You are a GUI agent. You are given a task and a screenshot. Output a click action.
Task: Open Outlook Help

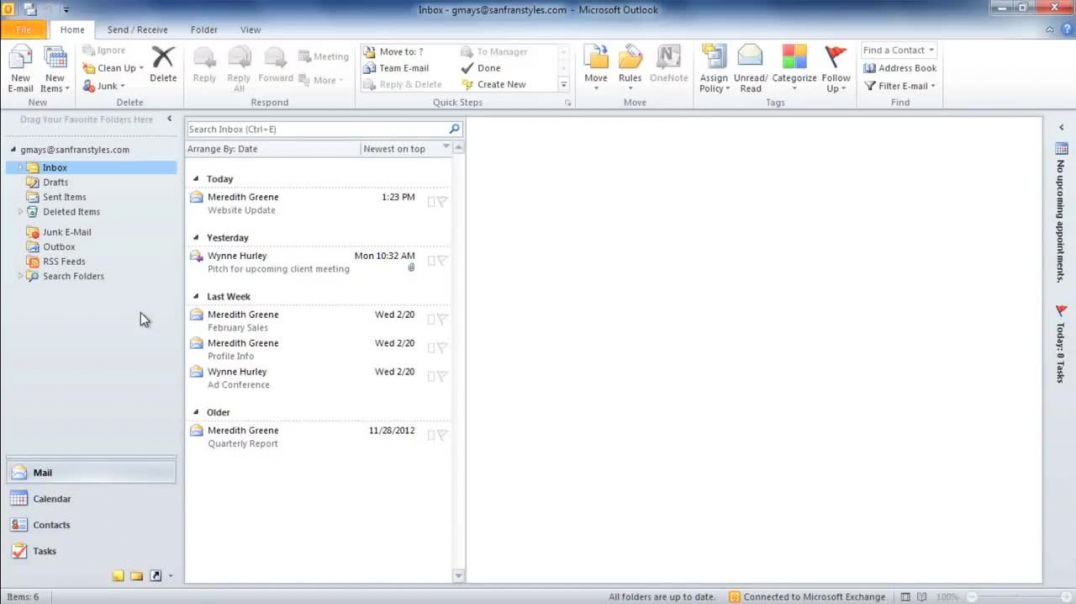pyautogui.click(x=1066, y=30)
